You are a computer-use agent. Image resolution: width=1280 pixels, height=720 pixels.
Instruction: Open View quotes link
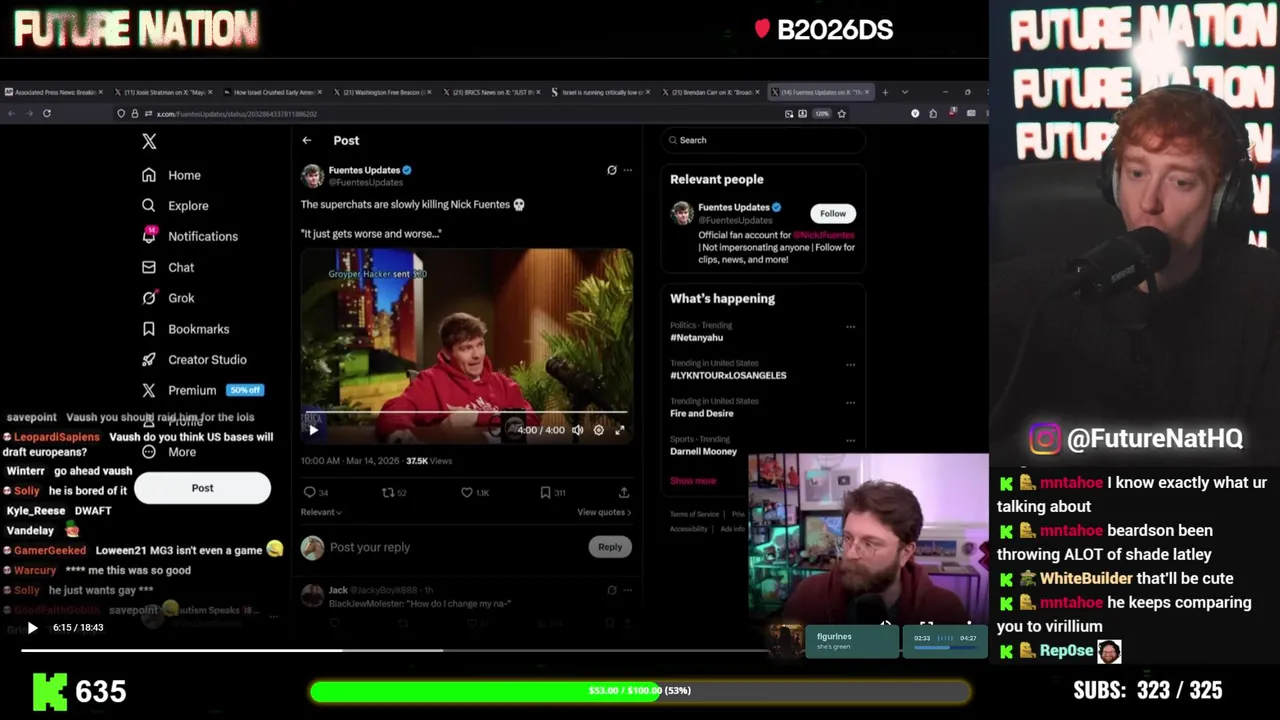tap(604, 512)
